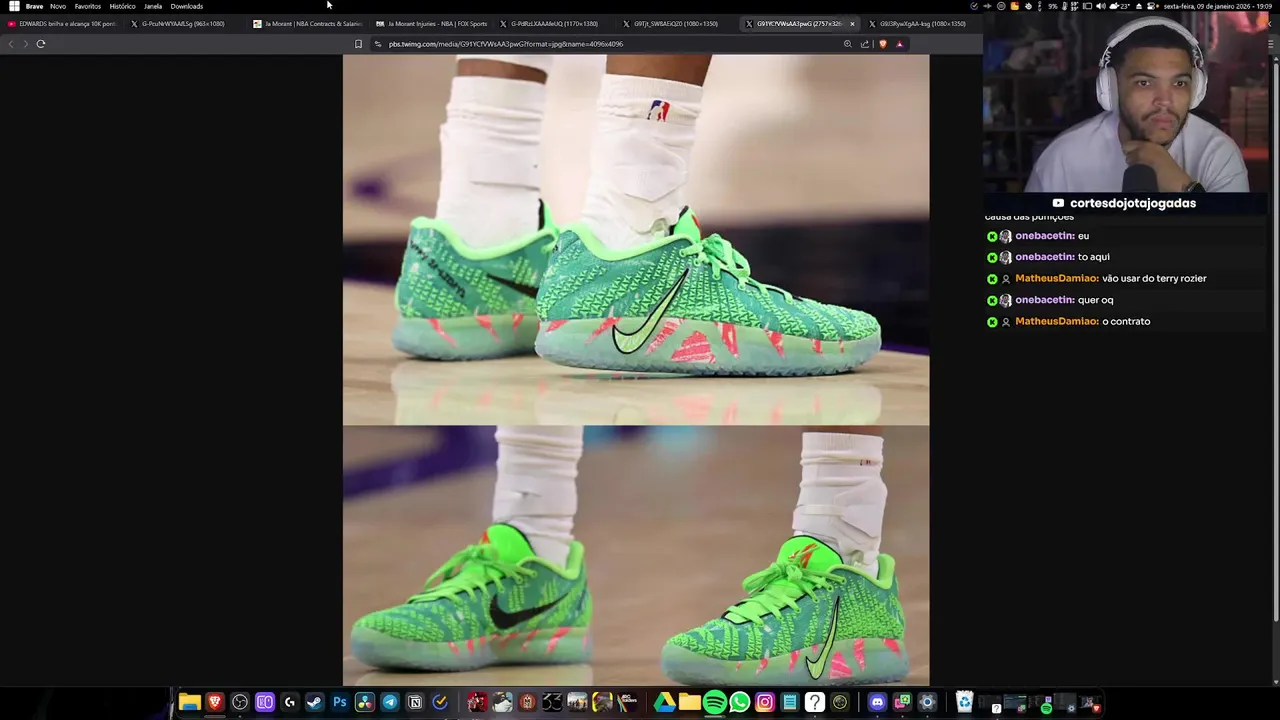Image resolution: width=1280 pixels, height=720 pixels.
Task: Click cortesdojotajogadas channel label
Action: click(x=1133, y=203)
